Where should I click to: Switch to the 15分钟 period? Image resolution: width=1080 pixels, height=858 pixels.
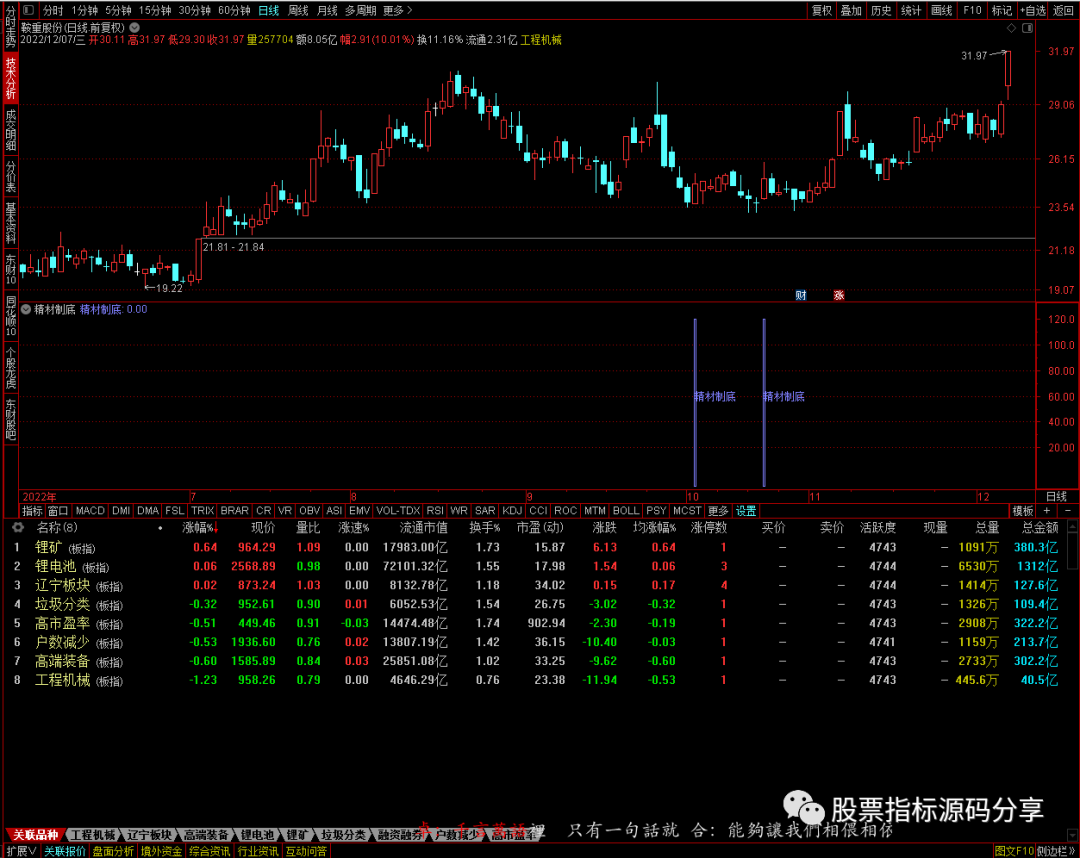[x=155, y=10]
